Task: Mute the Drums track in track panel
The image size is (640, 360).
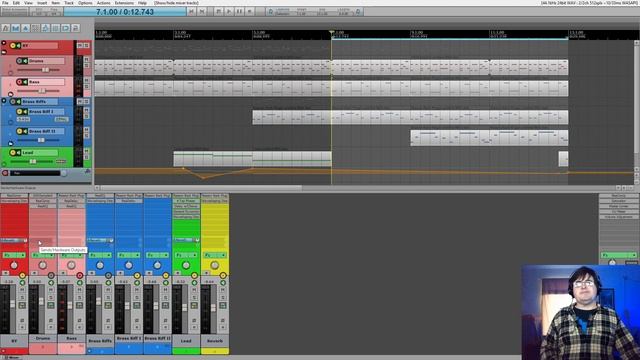Action: point(86,60)
